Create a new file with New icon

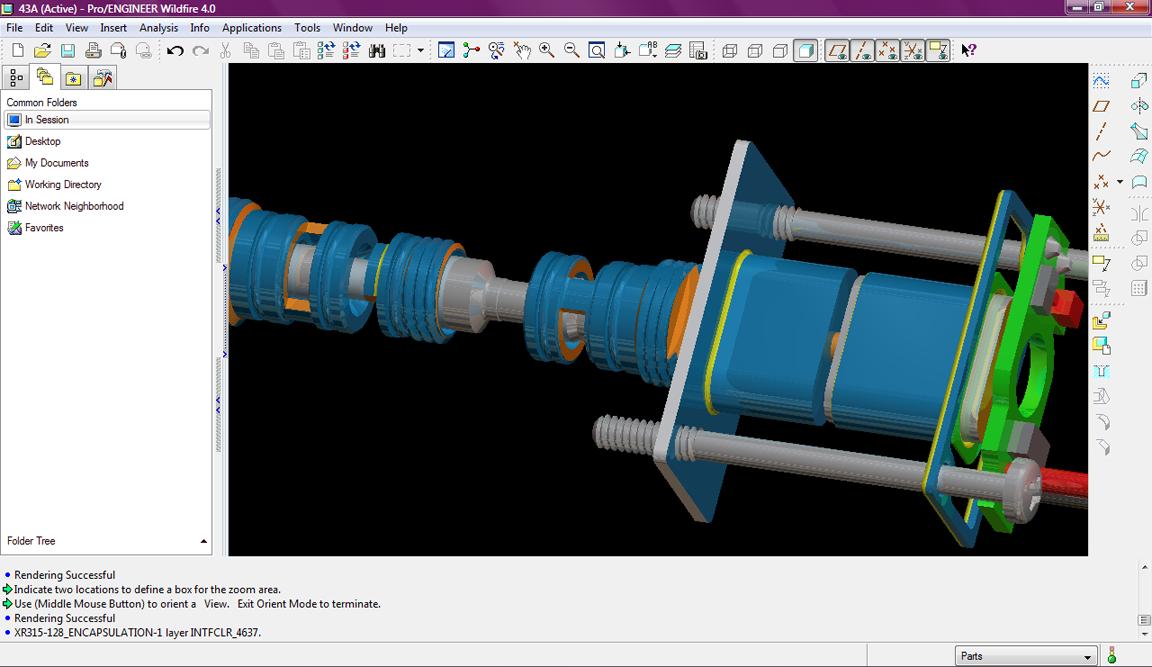(x=18, y=51)
